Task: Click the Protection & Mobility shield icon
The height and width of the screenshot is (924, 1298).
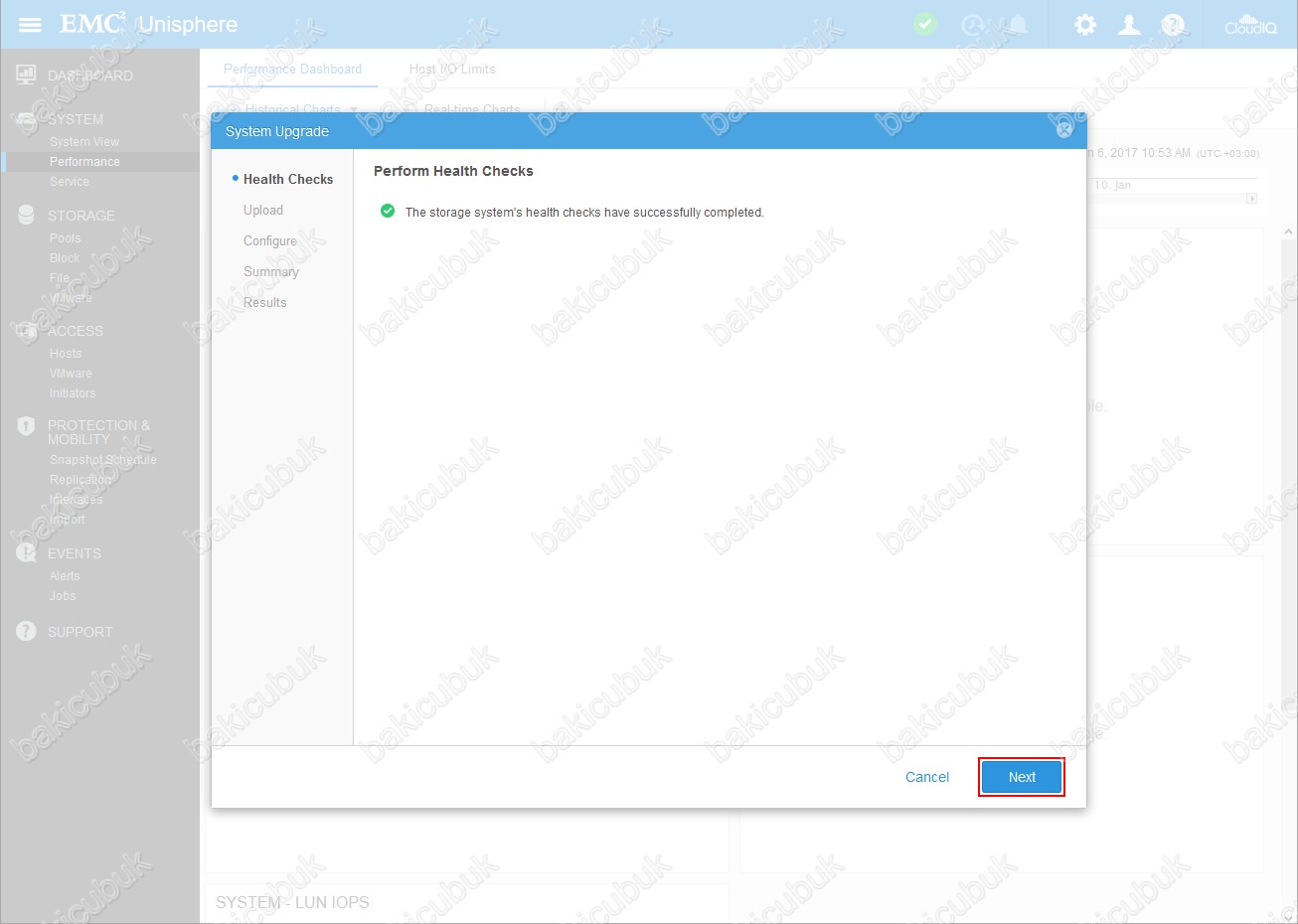Action: [26, 426]
